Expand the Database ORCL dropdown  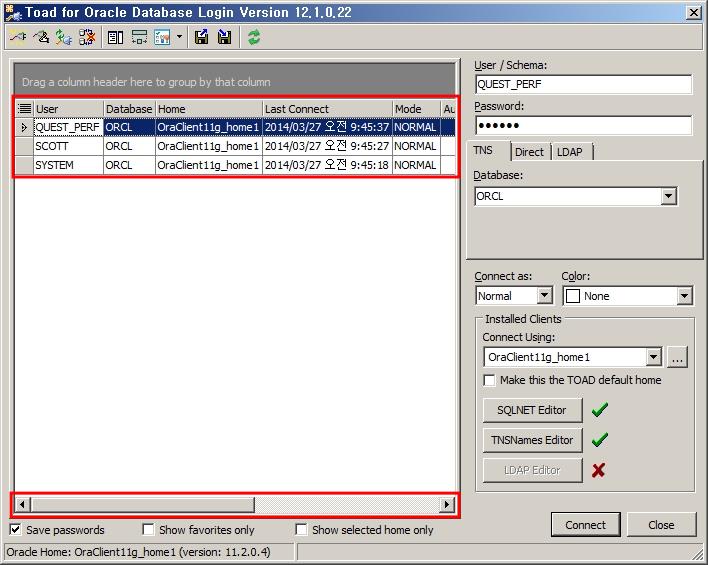pos(668,197)
